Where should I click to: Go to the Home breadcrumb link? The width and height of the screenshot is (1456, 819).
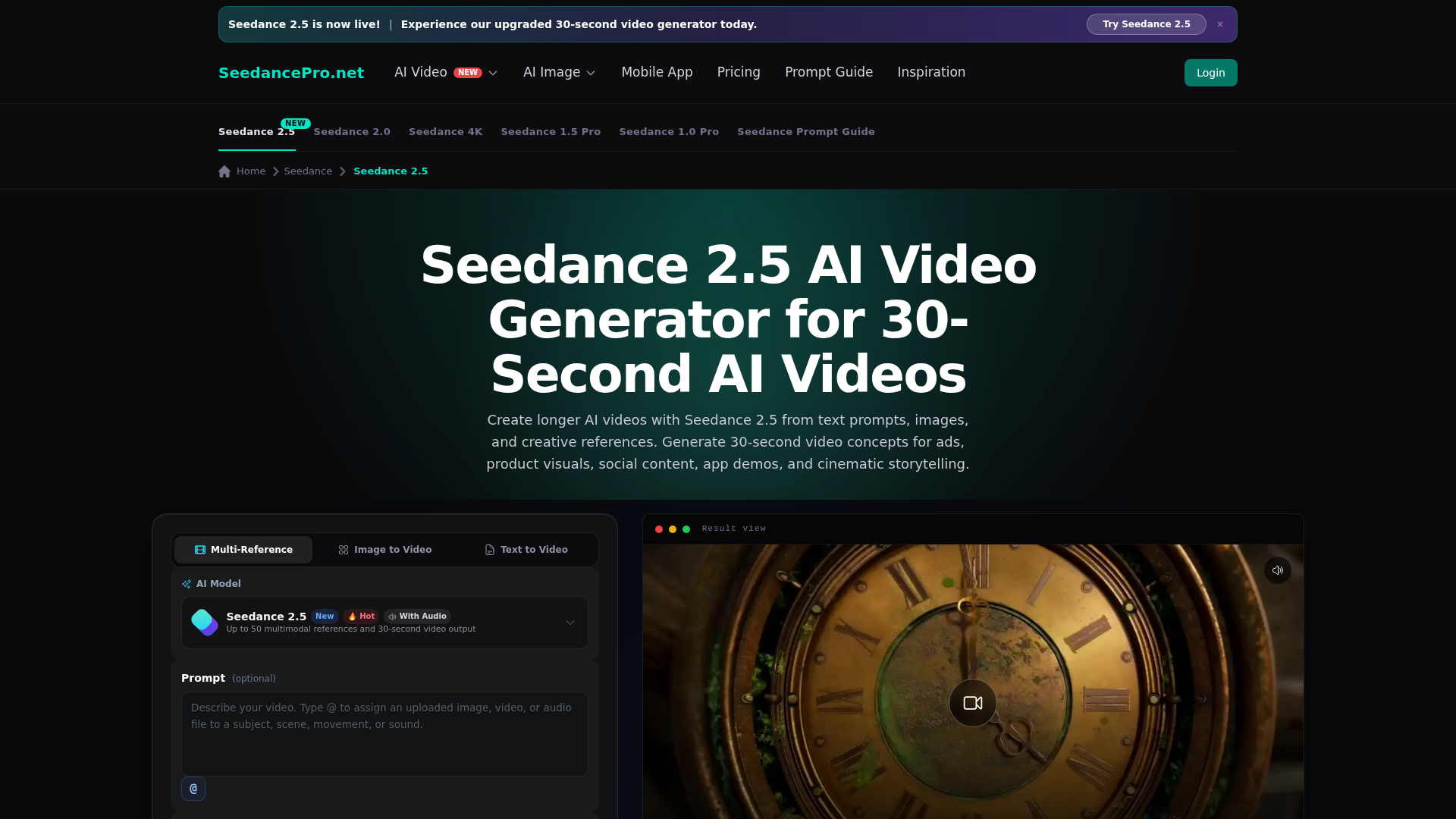tap(251, 171)
